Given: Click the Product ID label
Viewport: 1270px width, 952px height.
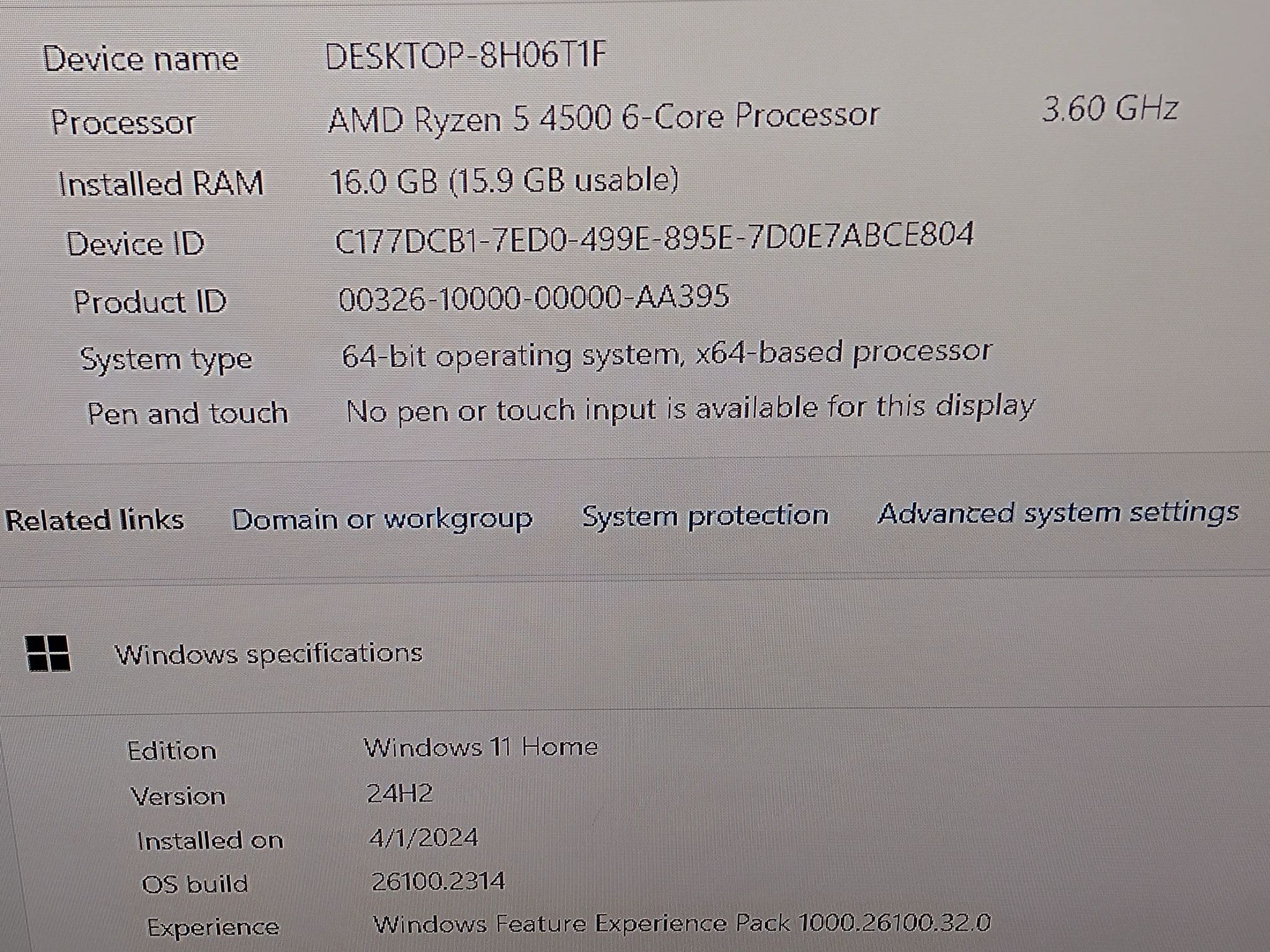Looking at the screenshot, I should tap(150, 302).
